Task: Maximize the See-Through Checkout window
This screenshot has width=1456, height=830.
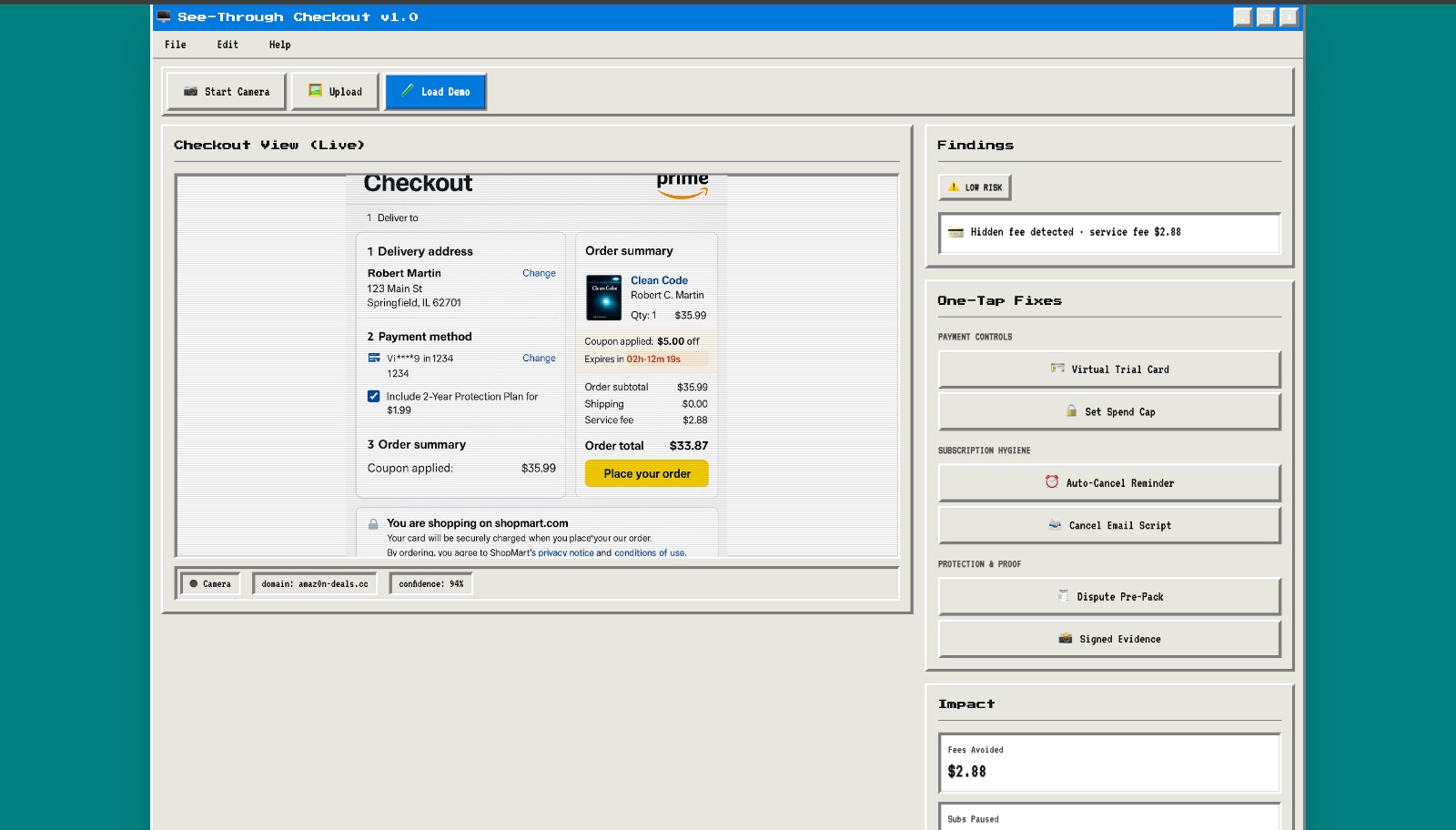Action: (1266, 16)
